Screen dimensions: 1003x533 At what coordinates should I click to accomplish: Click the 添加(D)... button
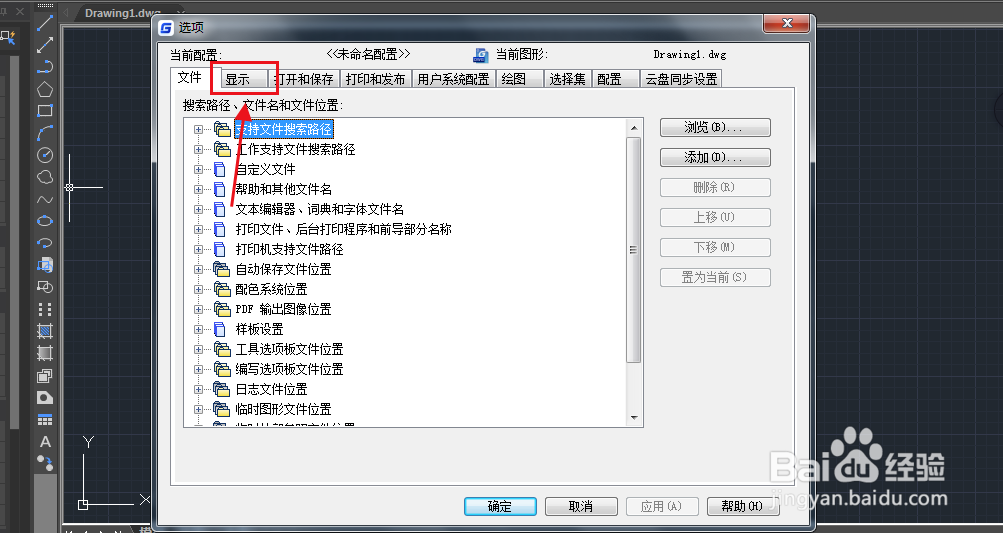click(x=715, y=157)
